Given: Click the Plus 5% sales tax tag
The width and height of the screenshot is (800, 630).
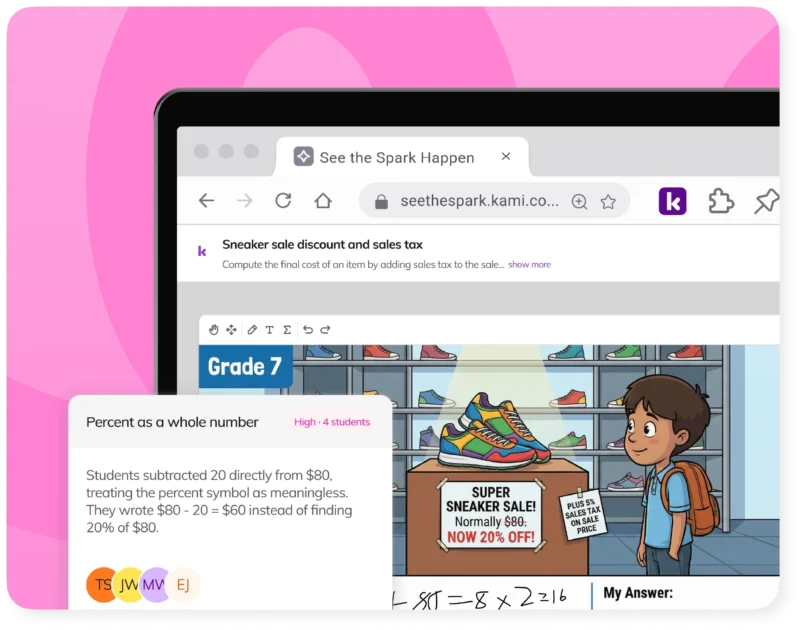Looking at the screenshot, I should tap(583, 514).
